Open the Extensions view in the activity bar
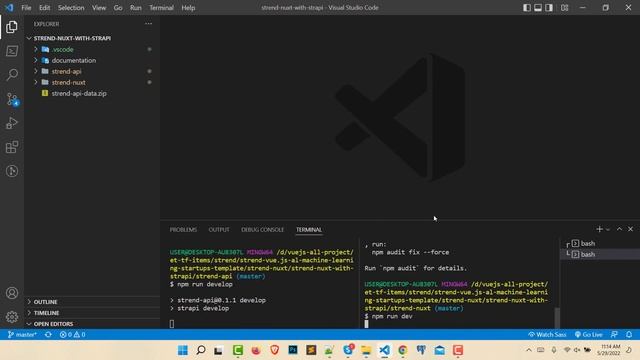The height and width of the screenshot is (360, 640). pos(12,147)
